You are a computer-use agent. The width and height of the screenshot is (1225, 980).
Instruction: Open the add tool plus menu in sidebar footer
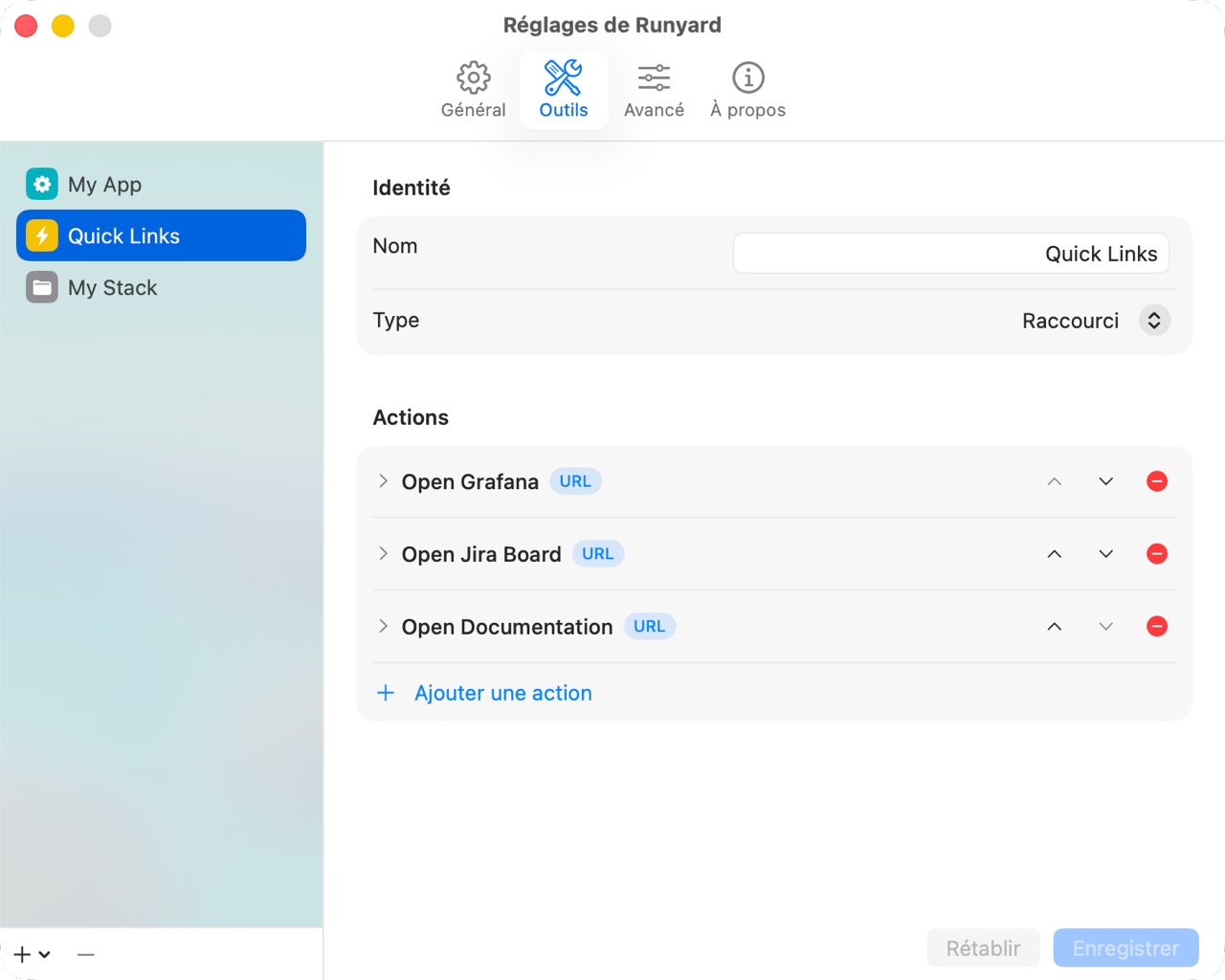pyautogui.click(x=32, y=954)
